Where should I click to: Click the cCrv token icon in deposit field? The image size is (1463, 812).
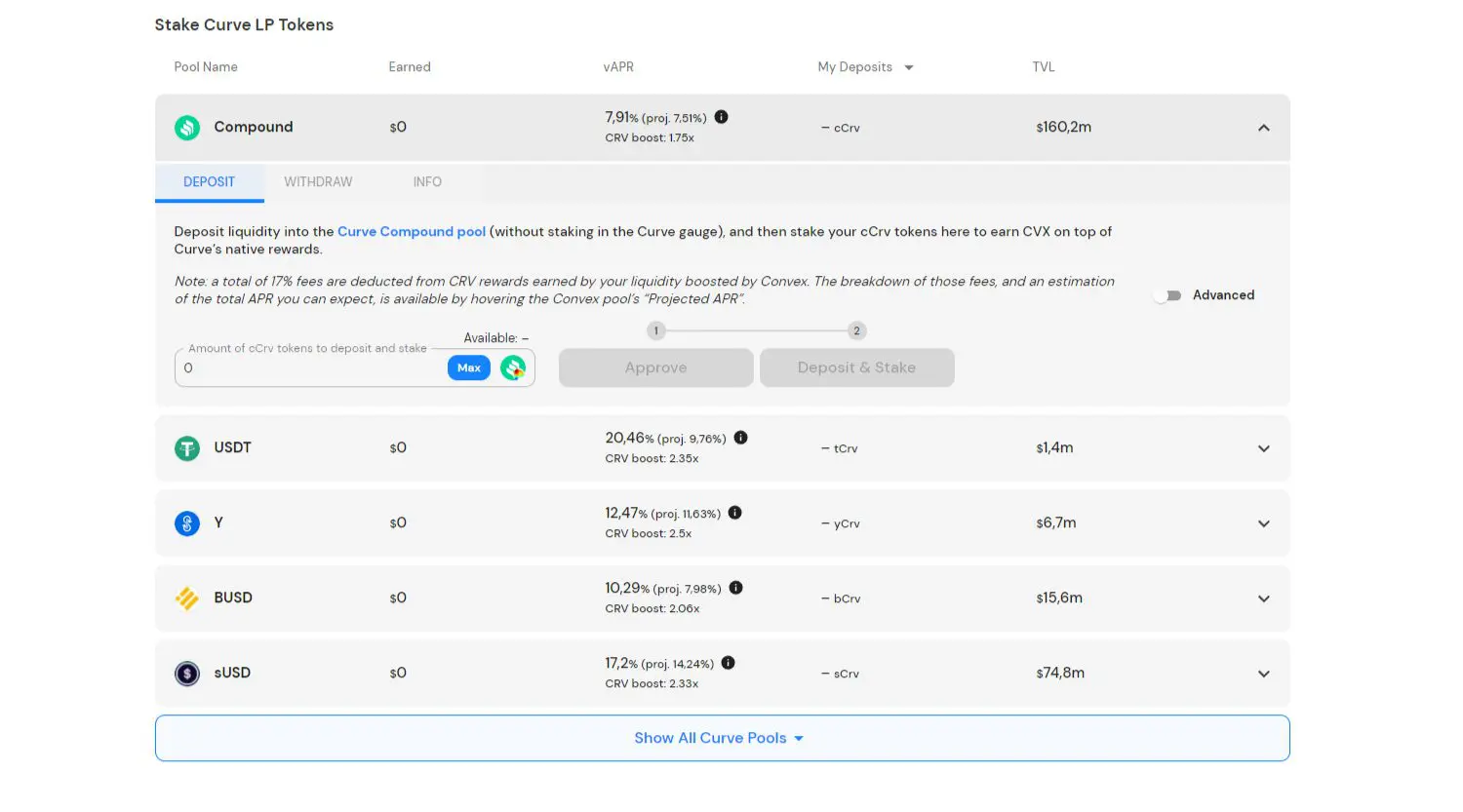513,367
